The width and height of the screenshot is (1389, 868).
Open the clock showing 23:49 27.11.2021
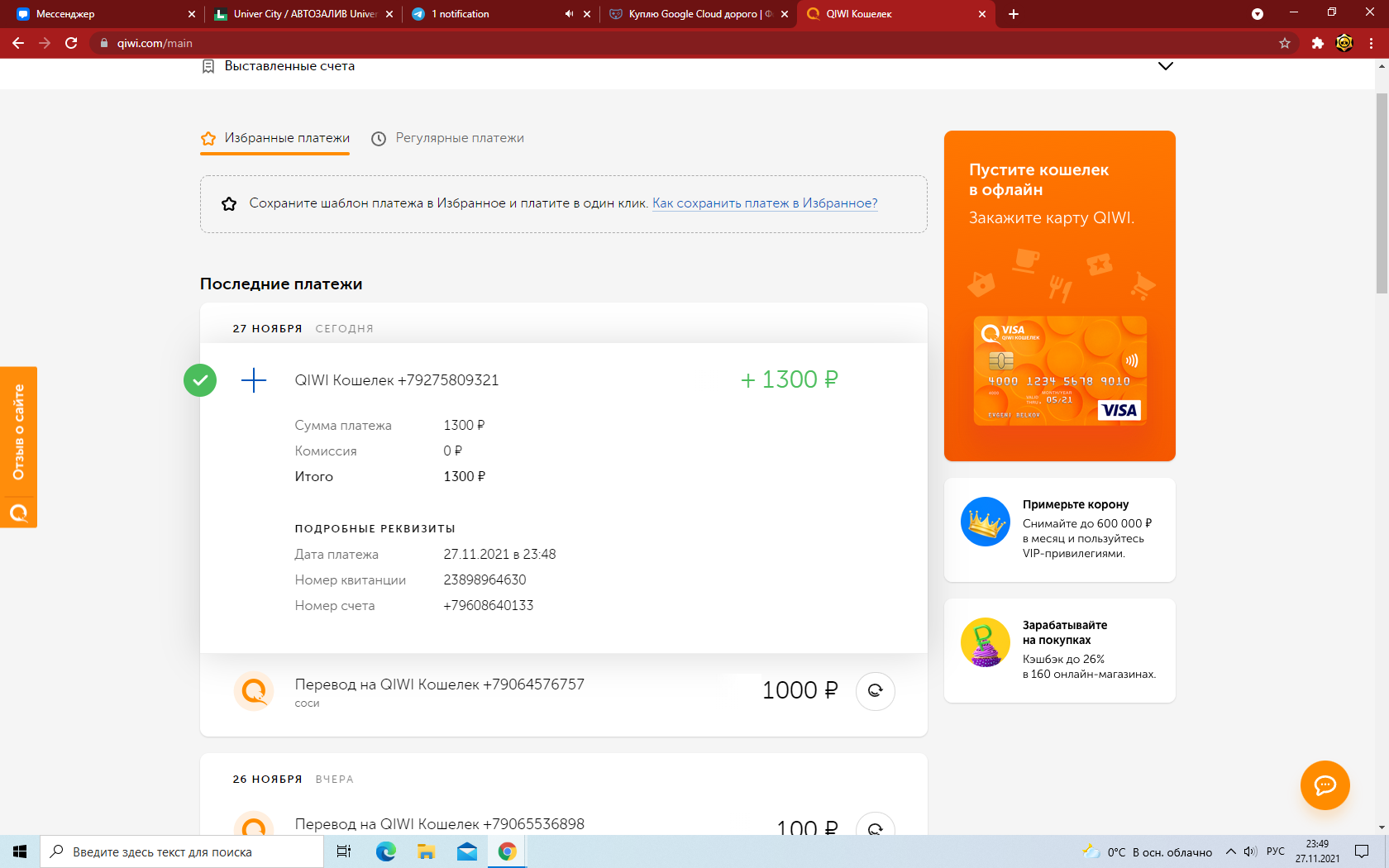1318,851
